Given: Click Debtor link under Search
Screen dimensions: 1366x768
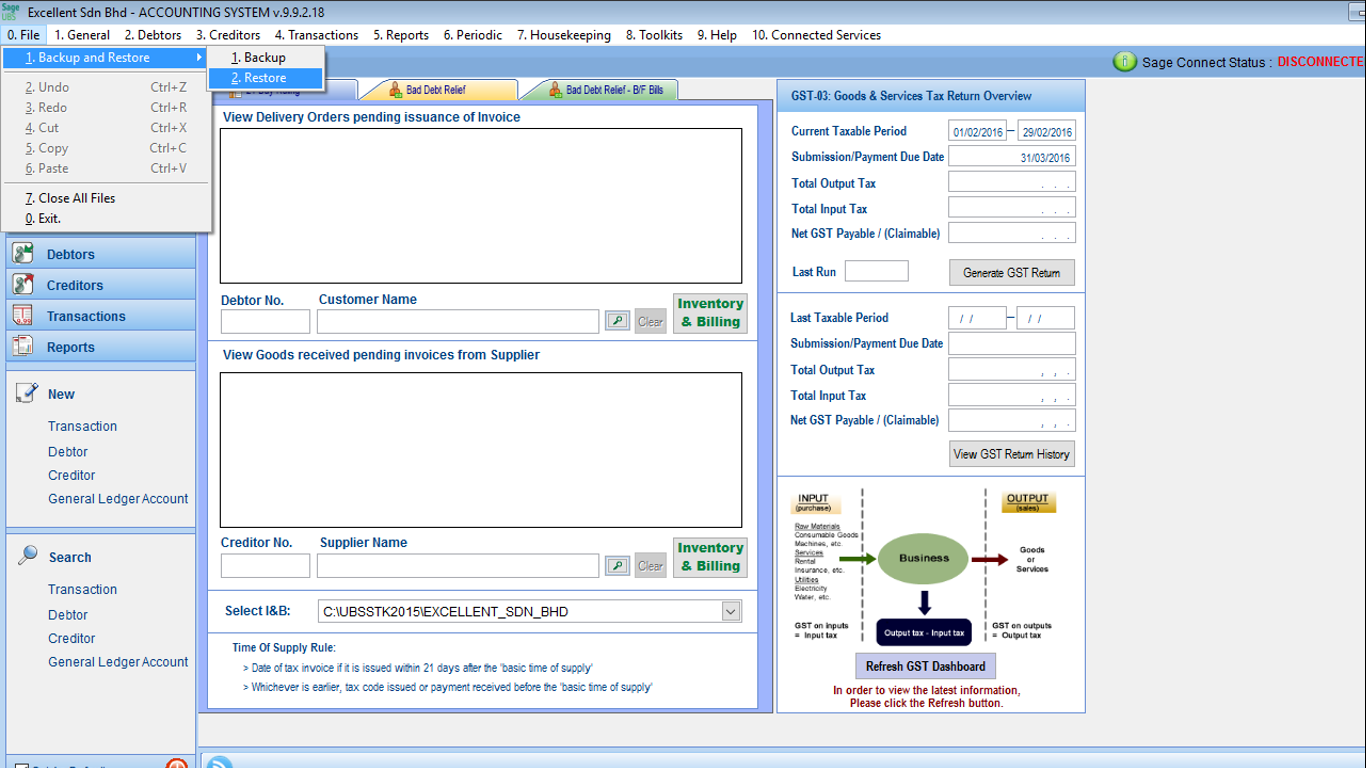Looking at the screenshot, I should click(x=68, y=615).
